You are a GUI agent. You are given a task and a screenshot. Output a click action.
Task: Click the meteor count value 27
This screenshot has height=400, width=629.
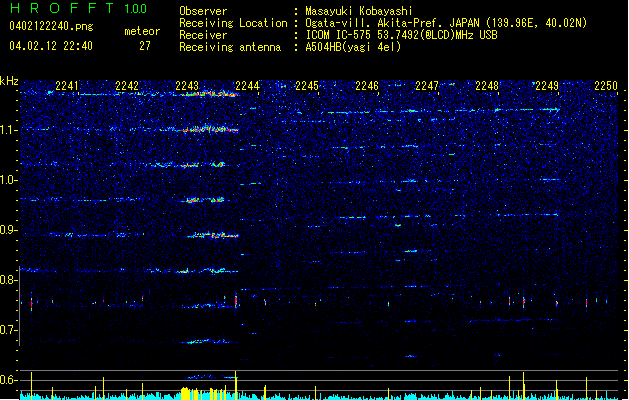point(145,46)
